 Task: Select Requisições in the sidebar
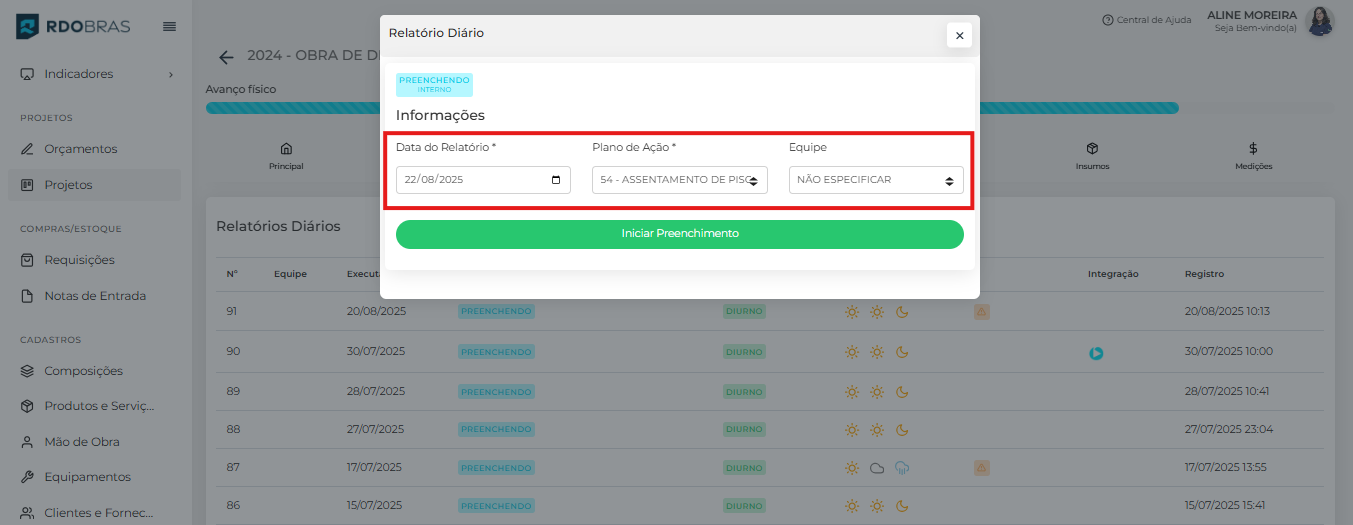pos(79,260)
